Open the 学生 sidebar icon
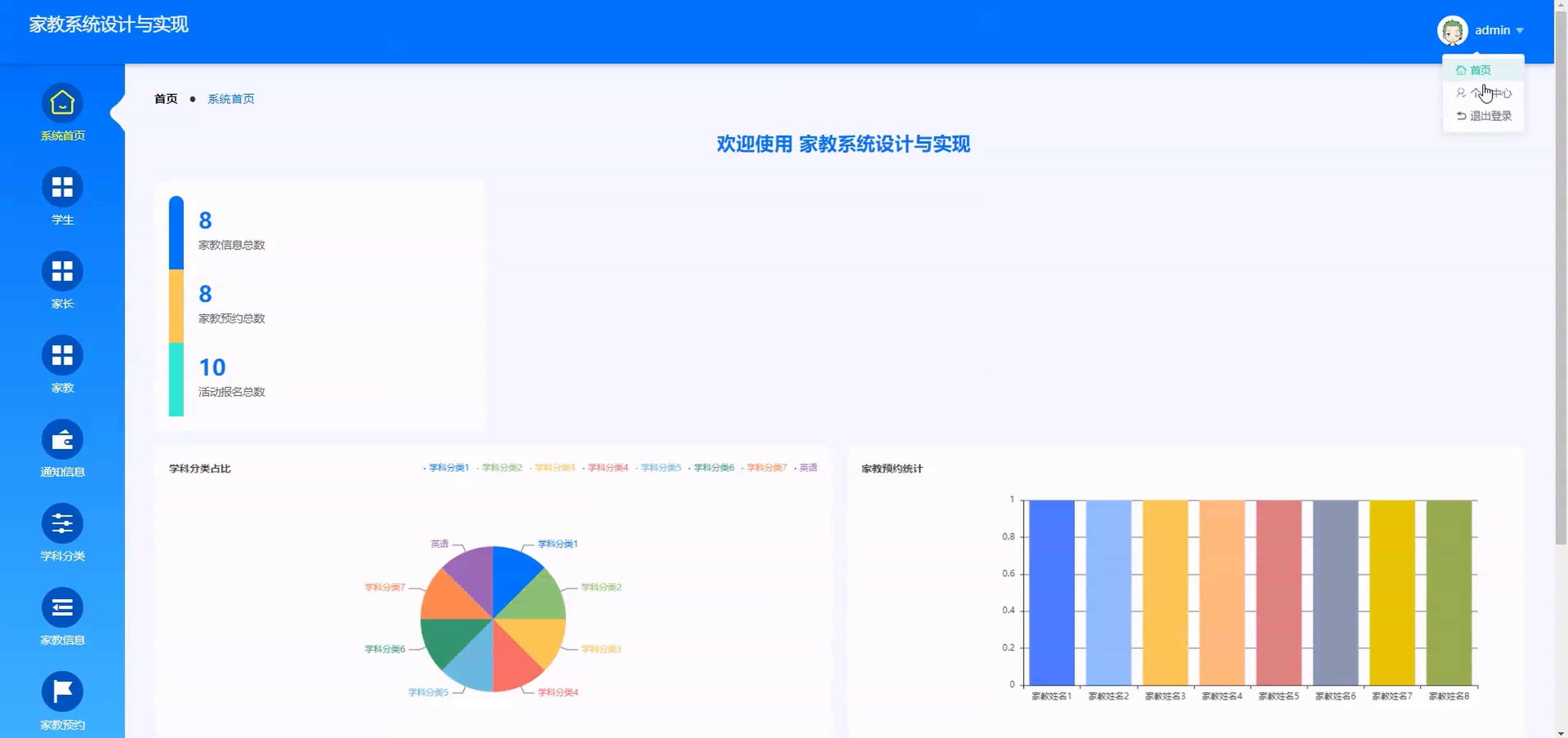1568x738 pixels. click(x=62, y=187)
